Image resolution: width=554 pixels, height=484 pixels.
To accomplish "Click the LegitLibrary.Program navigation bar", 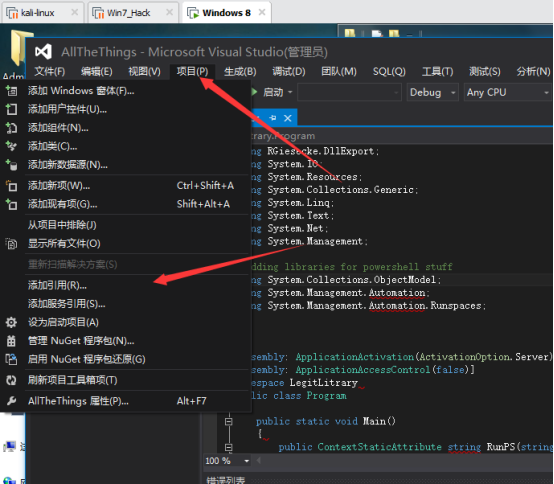I will tap(401, 136).
